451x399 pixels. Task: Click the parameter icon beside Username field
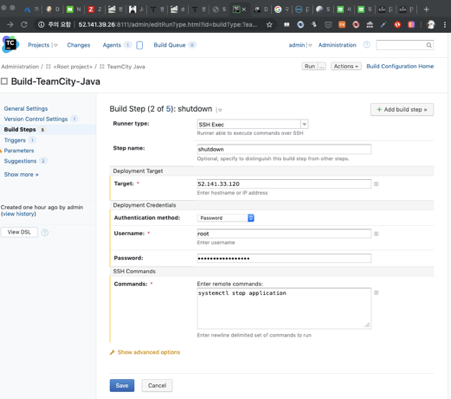[x=376, y=234]
